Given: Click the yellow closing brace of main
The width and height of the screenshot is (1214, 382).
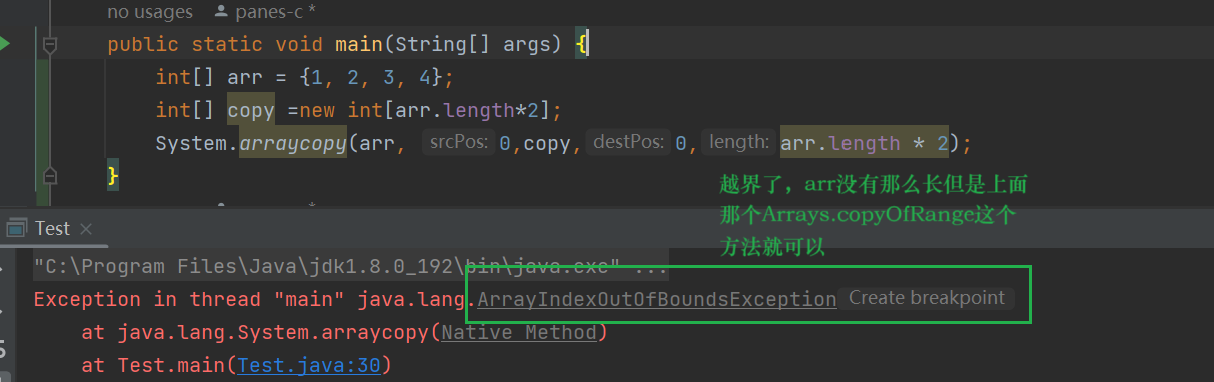Looking at the screenshot, I should click(x=113, y=176).
